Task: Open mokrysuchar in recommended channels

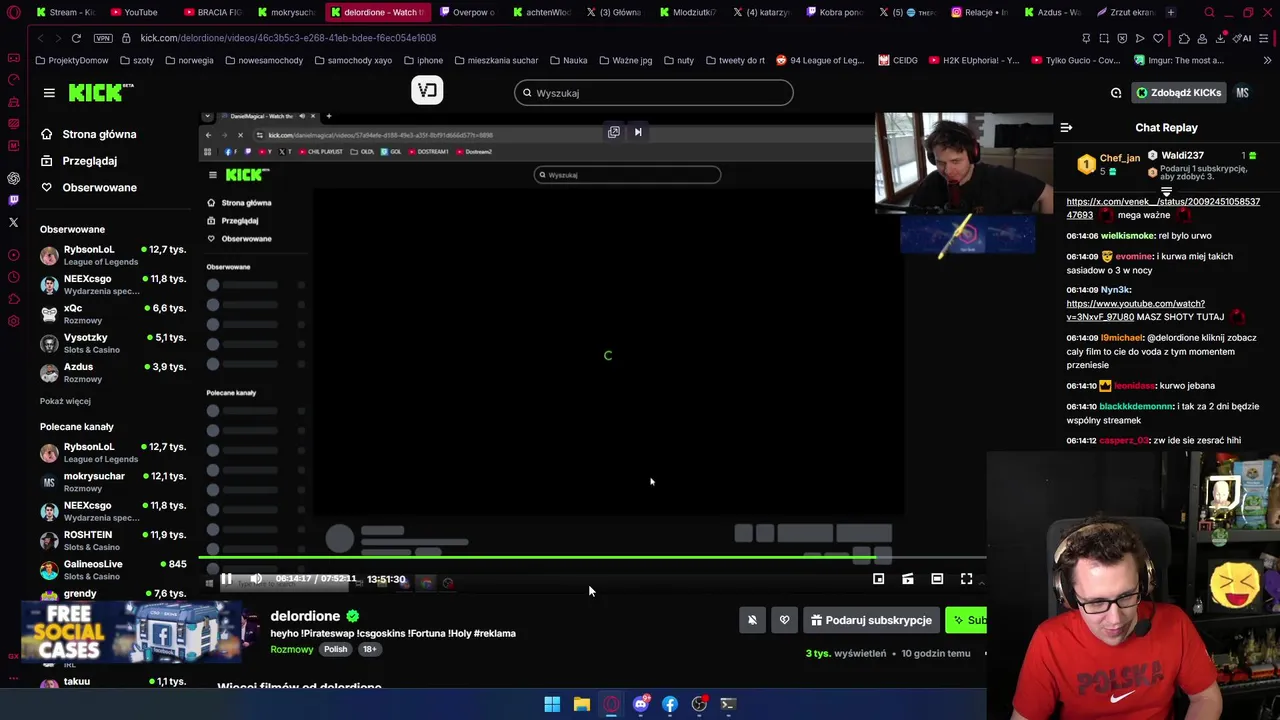Action: (x=113, y=482)
